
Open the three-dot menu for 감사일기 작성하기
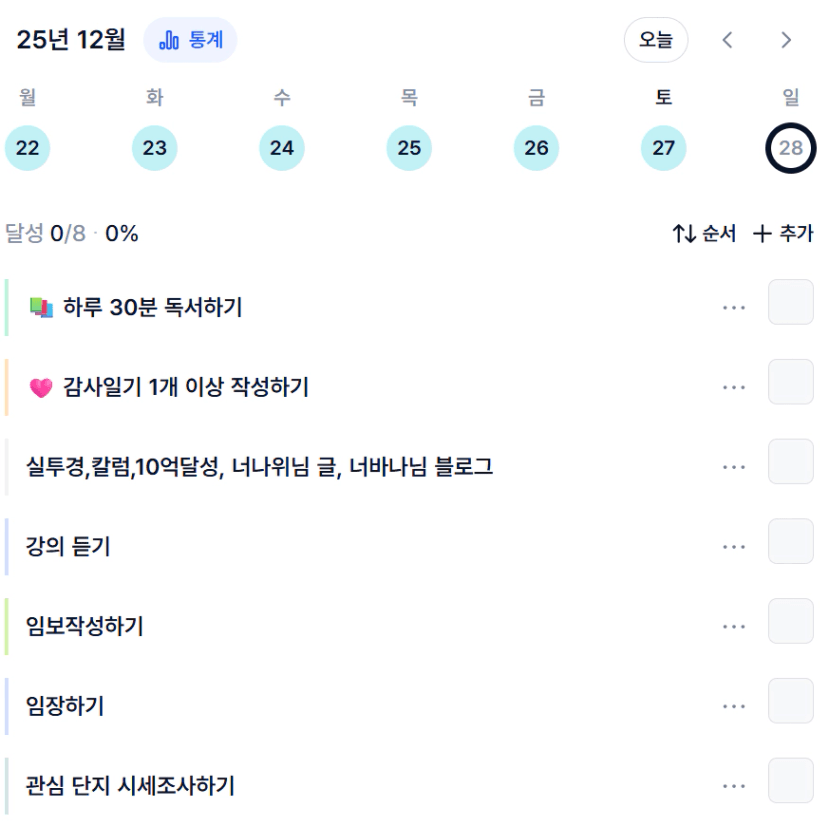click(734, 388)
